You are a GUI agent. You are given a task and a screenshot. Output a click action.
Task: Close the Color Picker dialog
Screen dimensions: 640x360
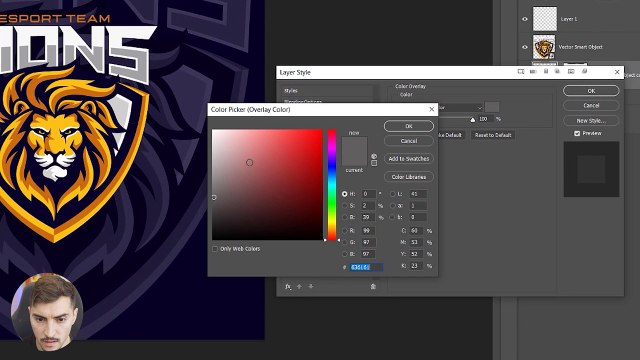coord(431,109)
